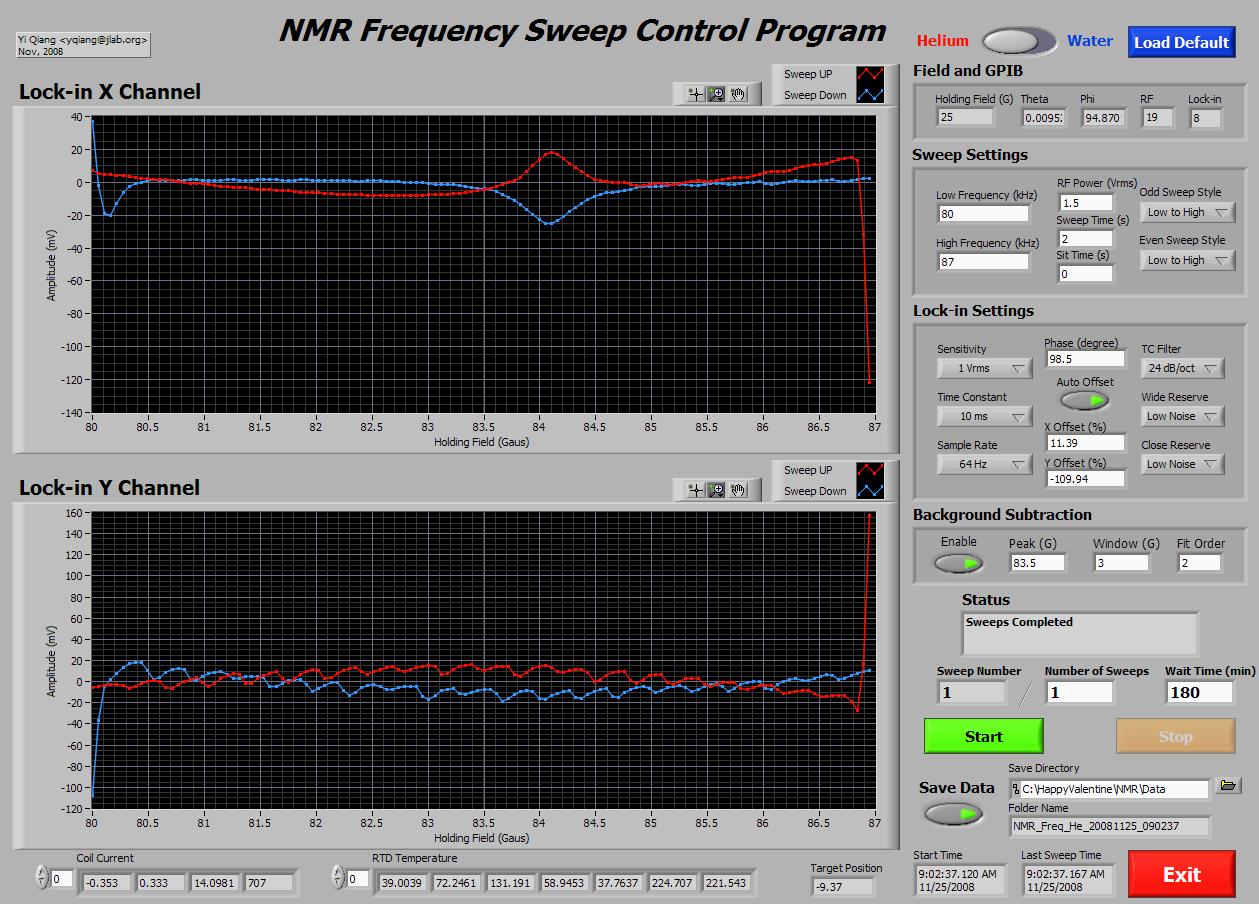Viewport: 1259px width, 904px height.
Task: Click Sweep Time (s) input field
Action: [x=1085, y=239]
